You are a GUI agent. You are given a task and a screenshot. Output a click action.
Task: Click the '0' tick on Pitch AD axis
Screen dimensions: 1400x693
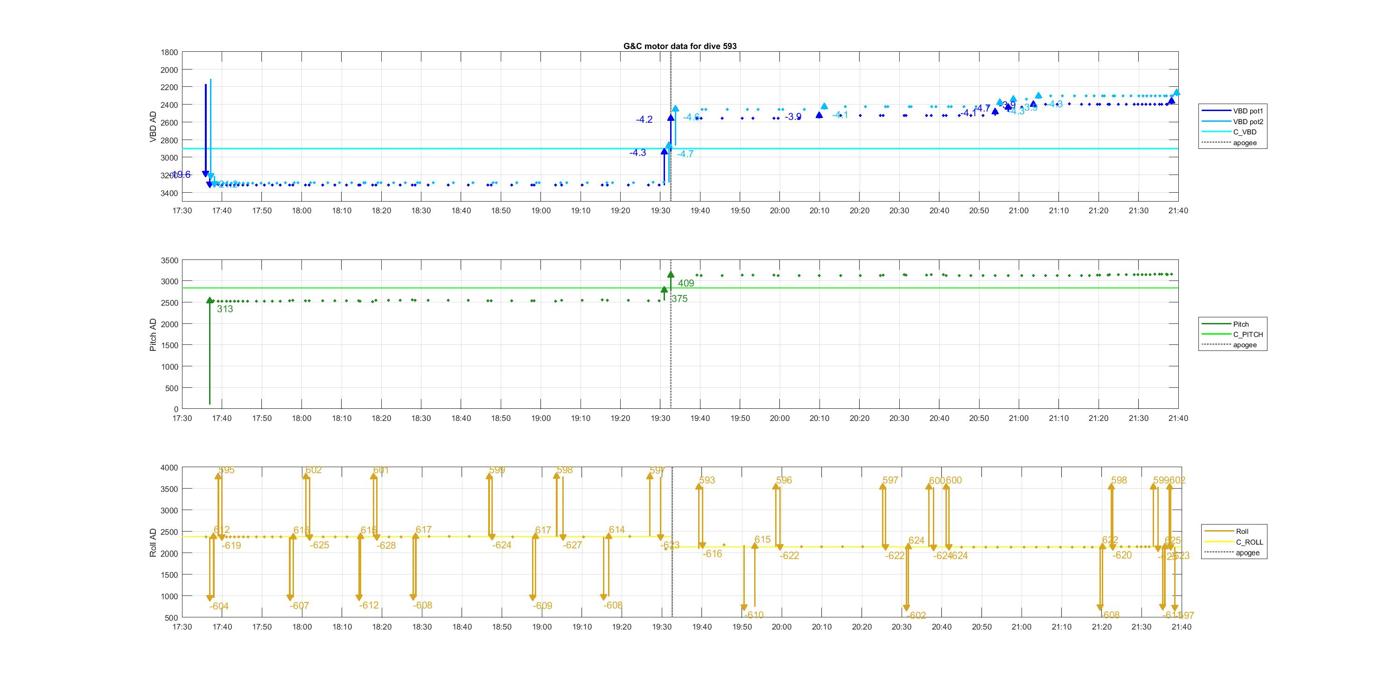point(177,410)
